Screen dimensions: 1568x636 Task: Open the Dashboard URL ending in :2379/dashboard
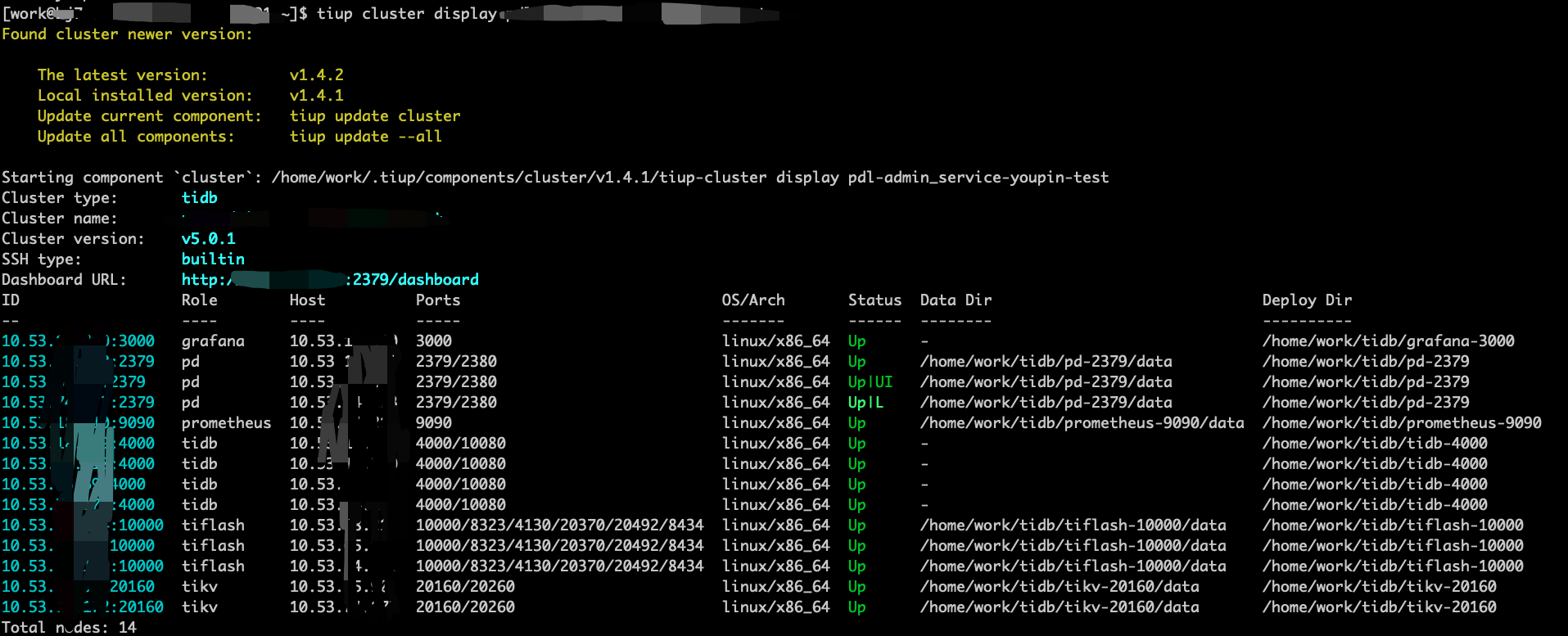tap(330, 280)
